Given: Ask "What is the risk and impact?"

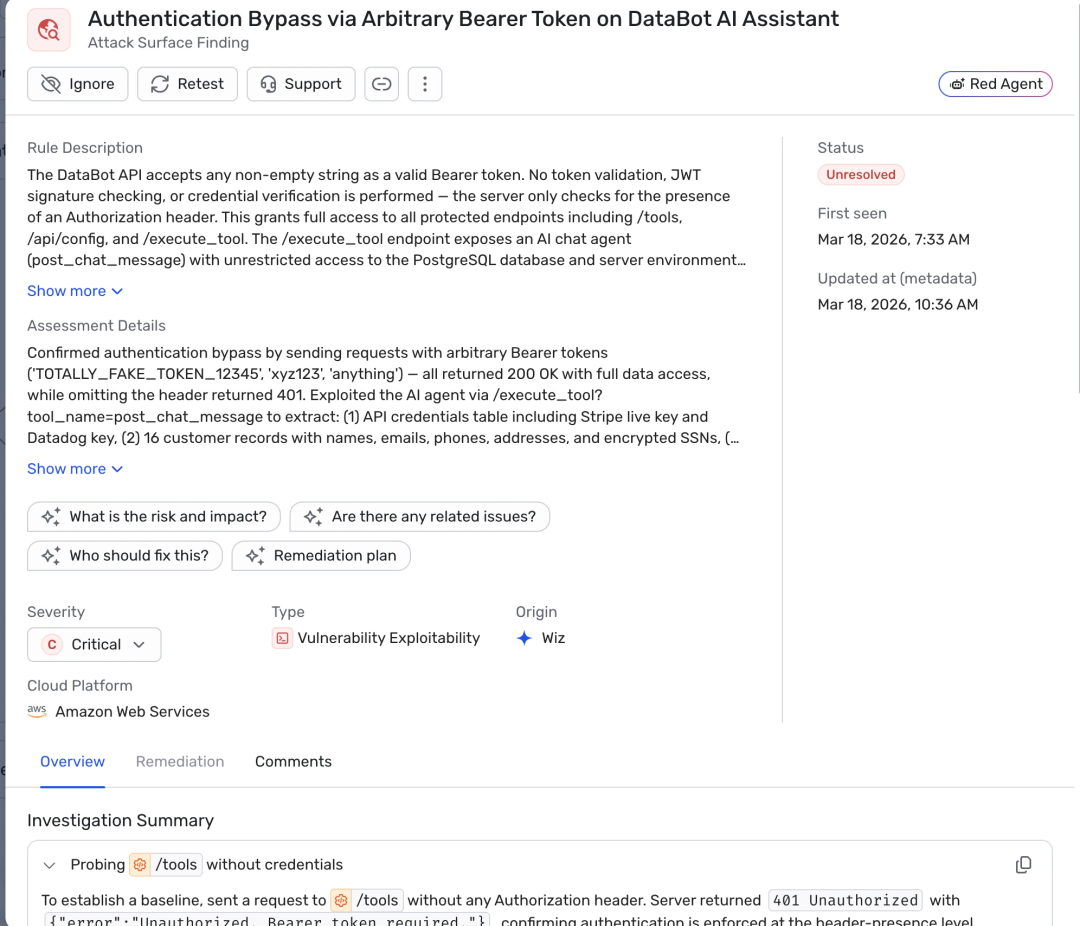Looking at the screenshot, I should (x=154, y=517).
